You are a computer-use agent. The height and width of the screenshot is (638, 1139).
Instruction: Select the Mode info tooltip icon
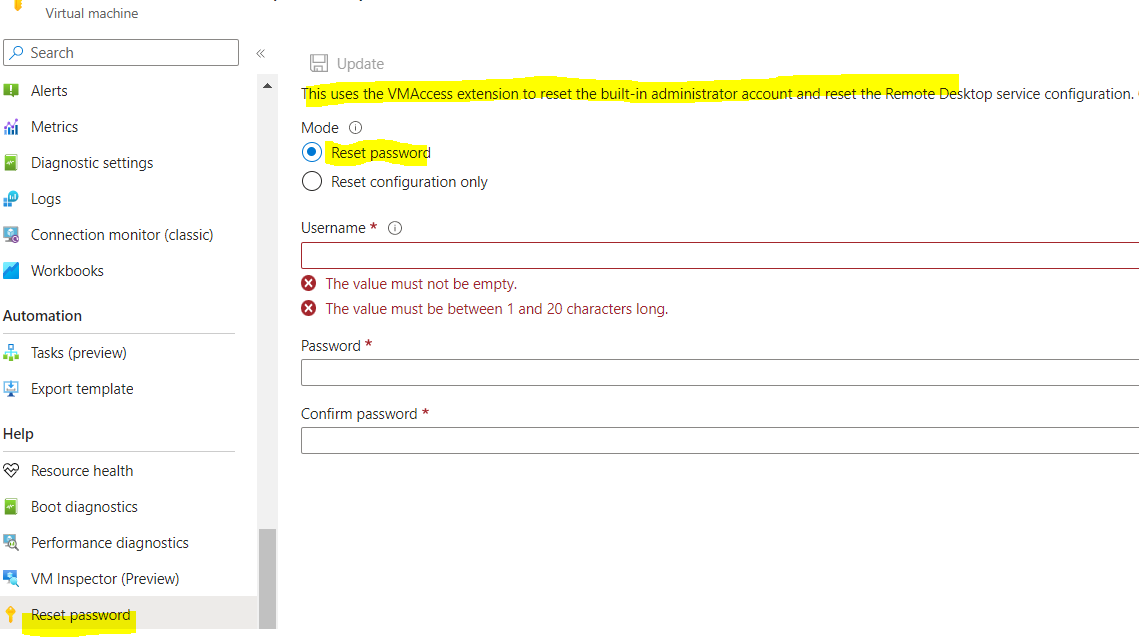pyautogui.click(x=354, y=127)
